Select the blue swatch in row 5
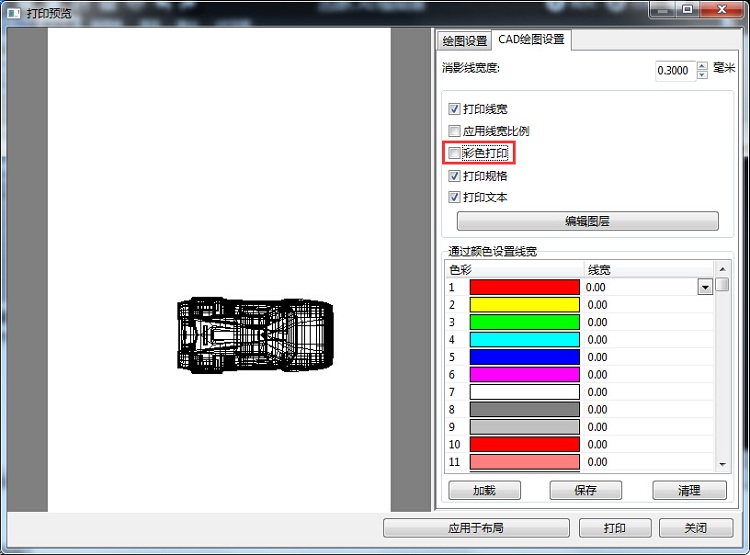Screen dimensions: 750x555 coord(525,357)
